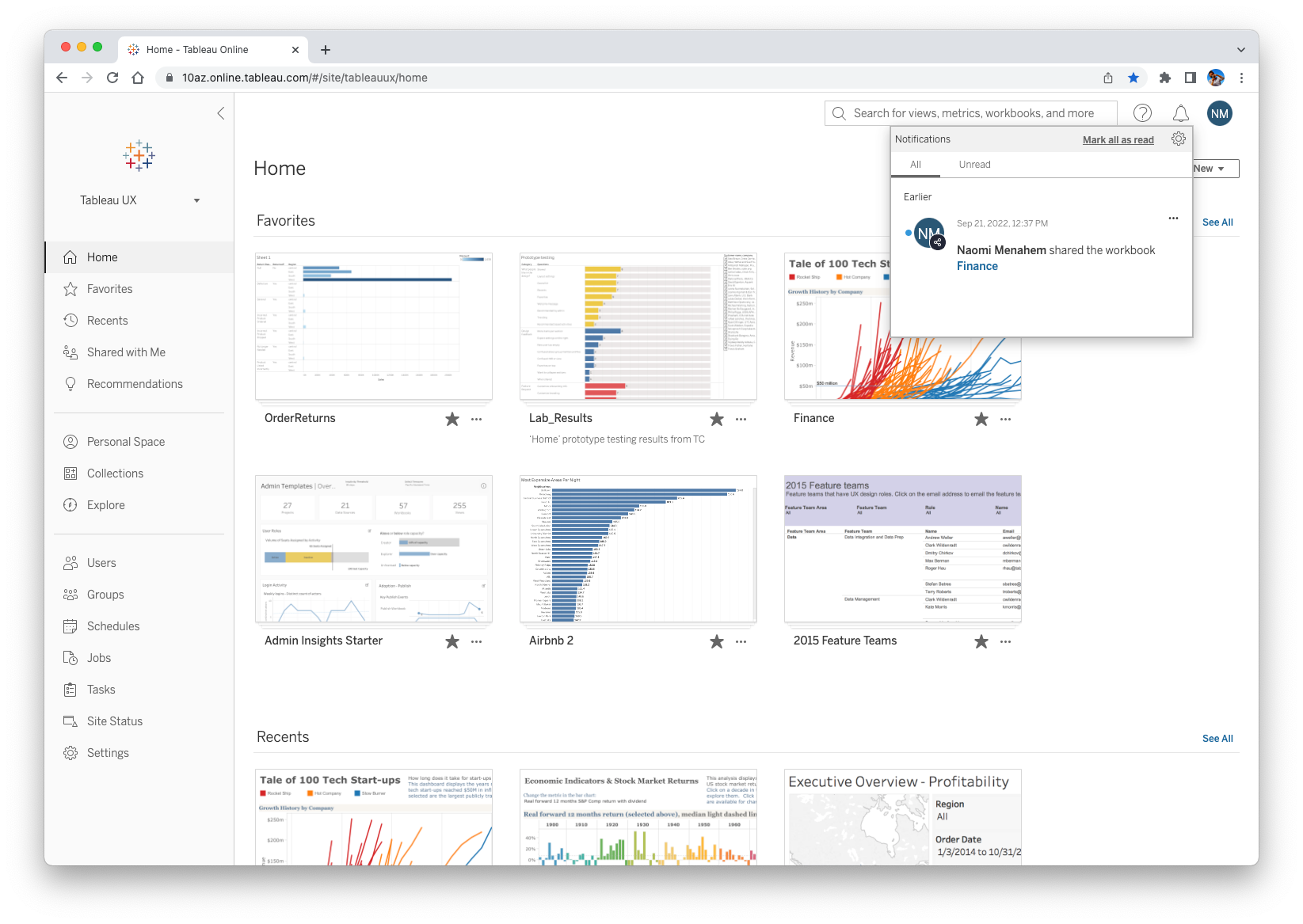Open more actions for OrderReturns
The image size is (1303, 924).
point(477,419)
